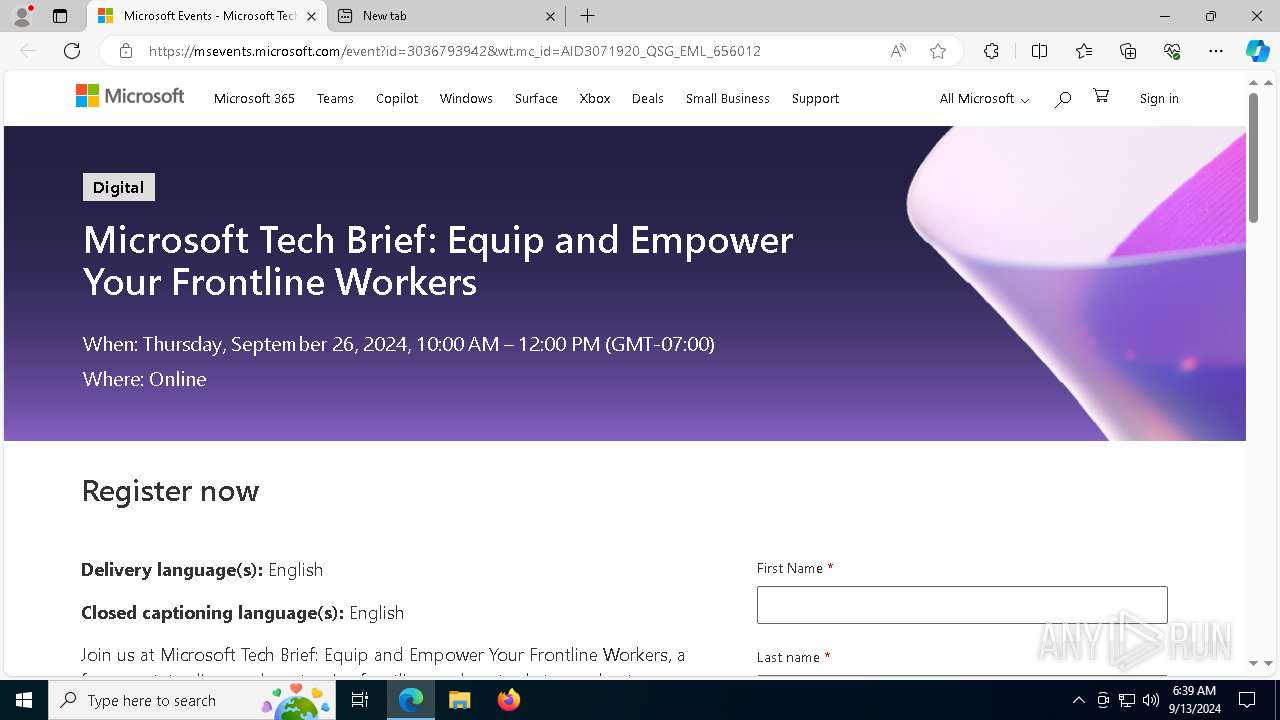Image resolution: width=1280 pixels, height=720 pixels.
Task: Open Microsoft Edge from taskbar
Action: (411, 700)
